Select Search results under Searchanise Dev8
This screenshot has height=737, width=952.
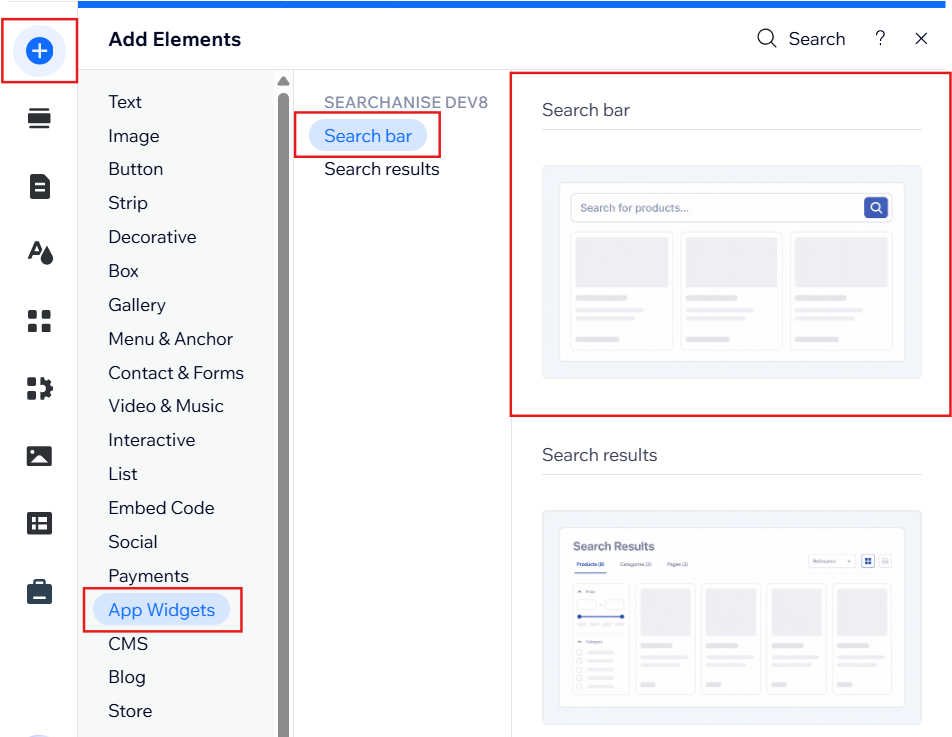point(382,169)
